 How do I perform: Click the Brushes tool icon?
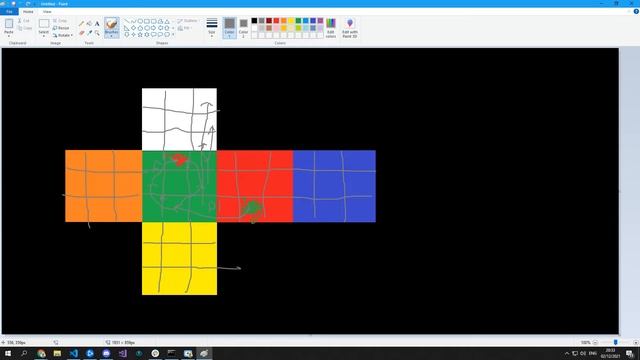pyautogui.click(x=111, y=23)
